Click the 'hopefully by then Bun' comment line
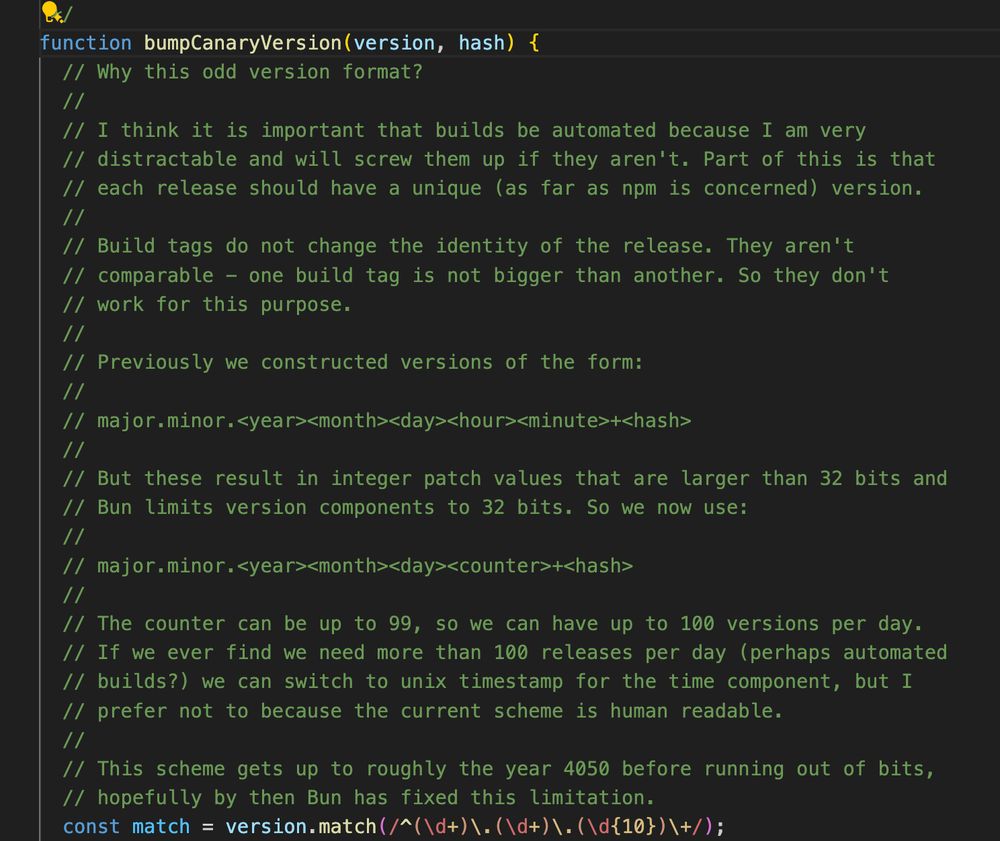The width and height of the screenshot is (1000, 841). 358,798
